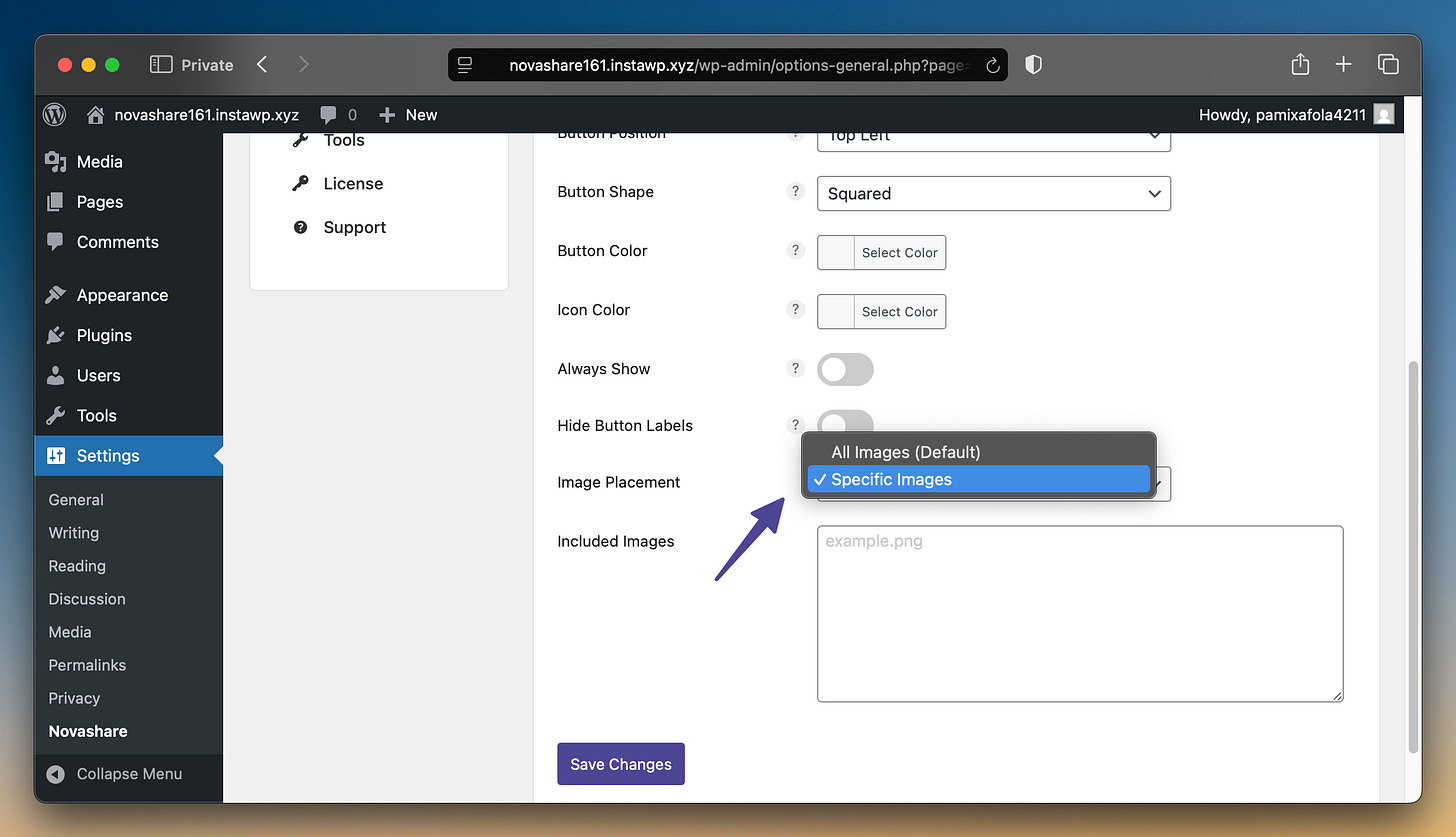
Task: Click the Icon Color help question mark
Action: (x=796, y=309)
